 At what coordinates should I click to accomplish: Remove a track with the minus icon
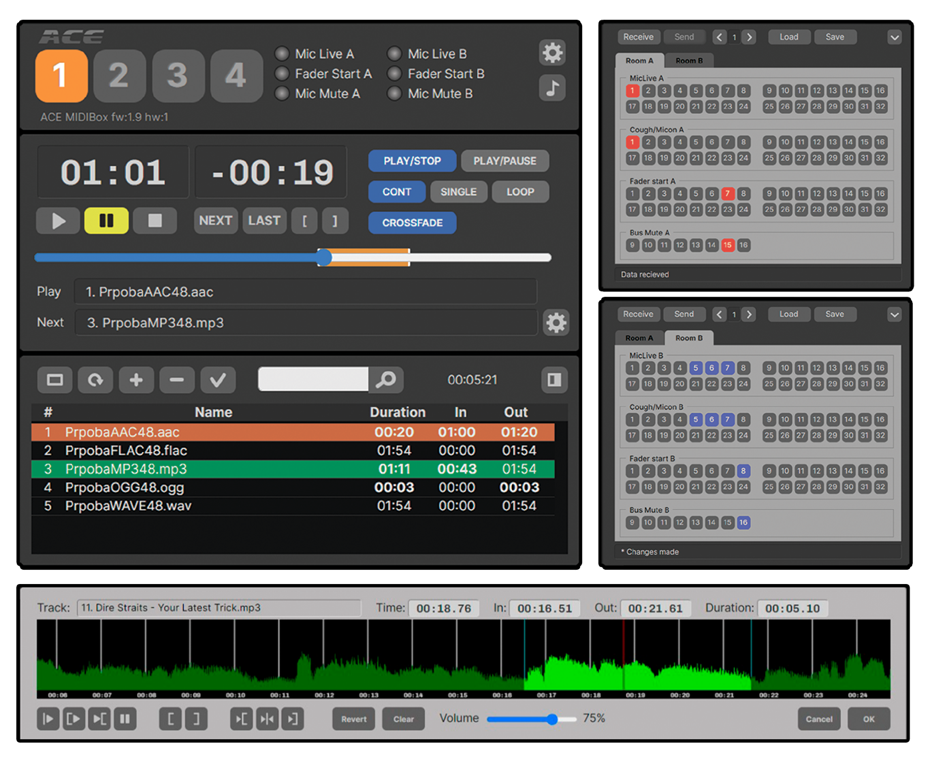pyautogui.click(x=177, y=380)
